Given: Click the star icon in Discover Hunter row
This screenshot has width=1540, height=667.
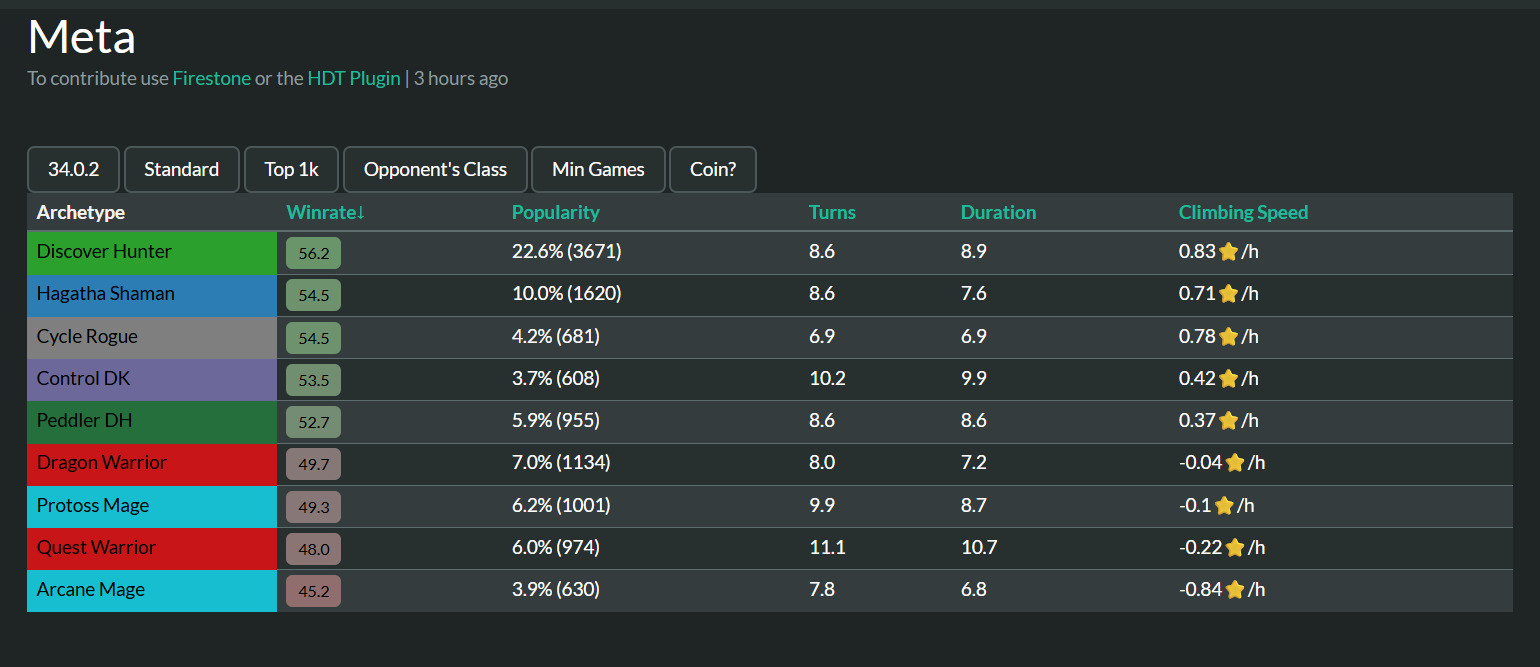Looking at the screenshot, I should pos(1228,252).
